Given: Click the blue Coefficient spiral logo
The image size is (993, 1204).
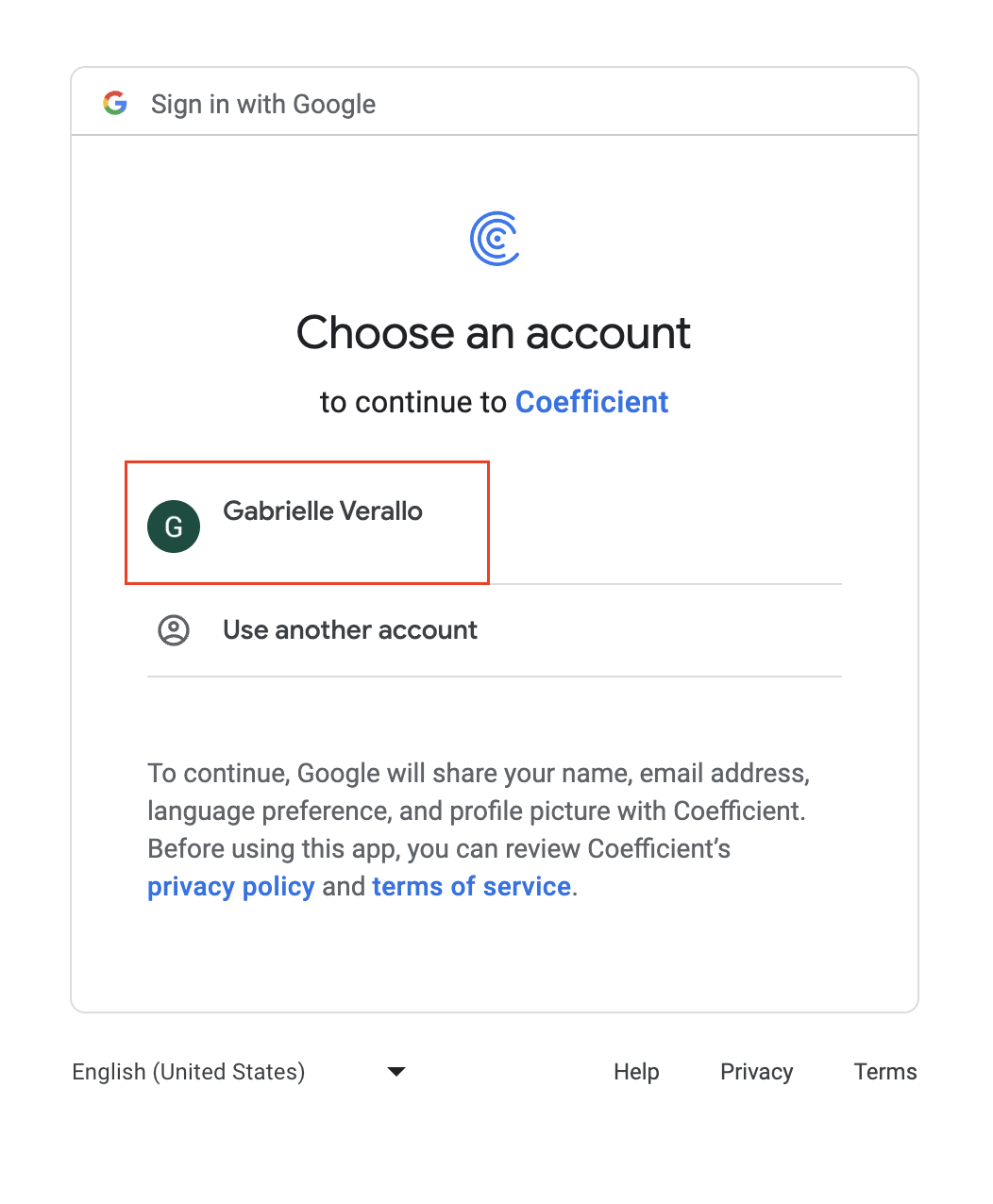Looking at the screenshot, I should point(495,239).
